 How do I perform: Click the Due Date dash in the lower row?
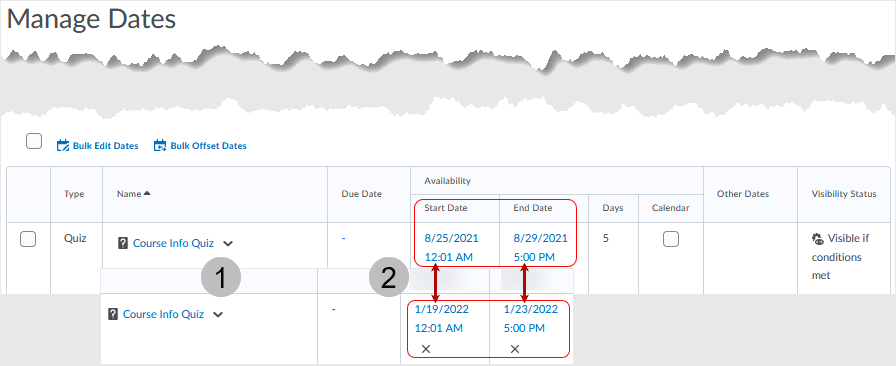pyautogui.click(x=334, y=309)
